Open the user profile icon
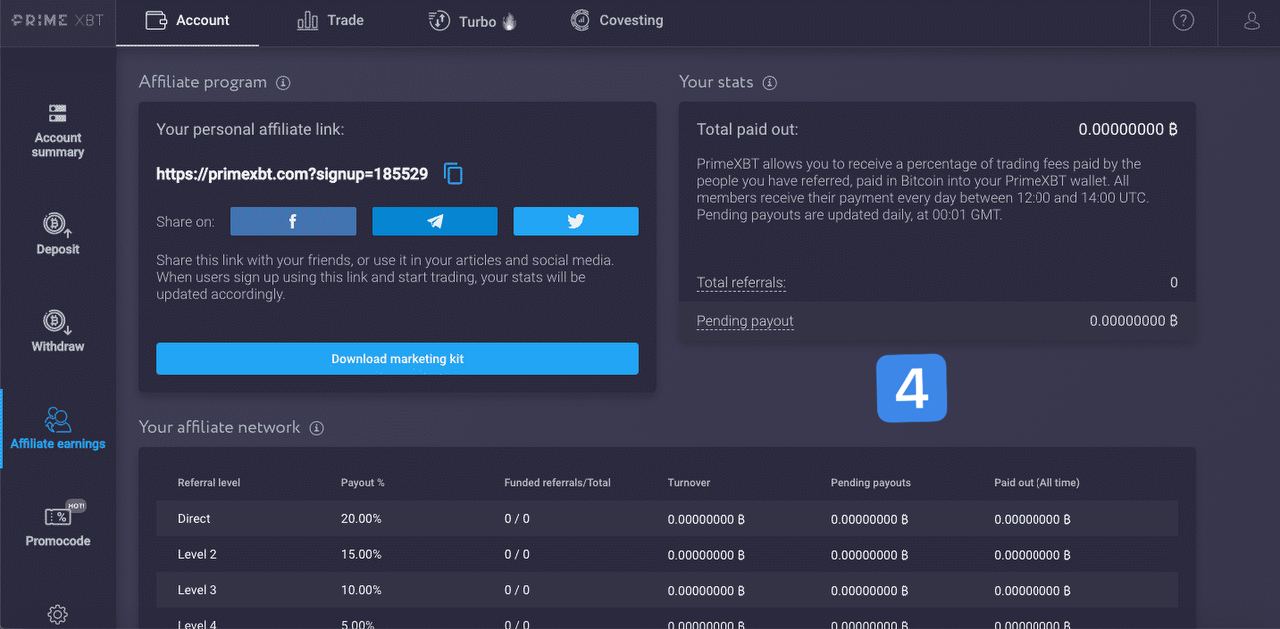 (1252, 20)
